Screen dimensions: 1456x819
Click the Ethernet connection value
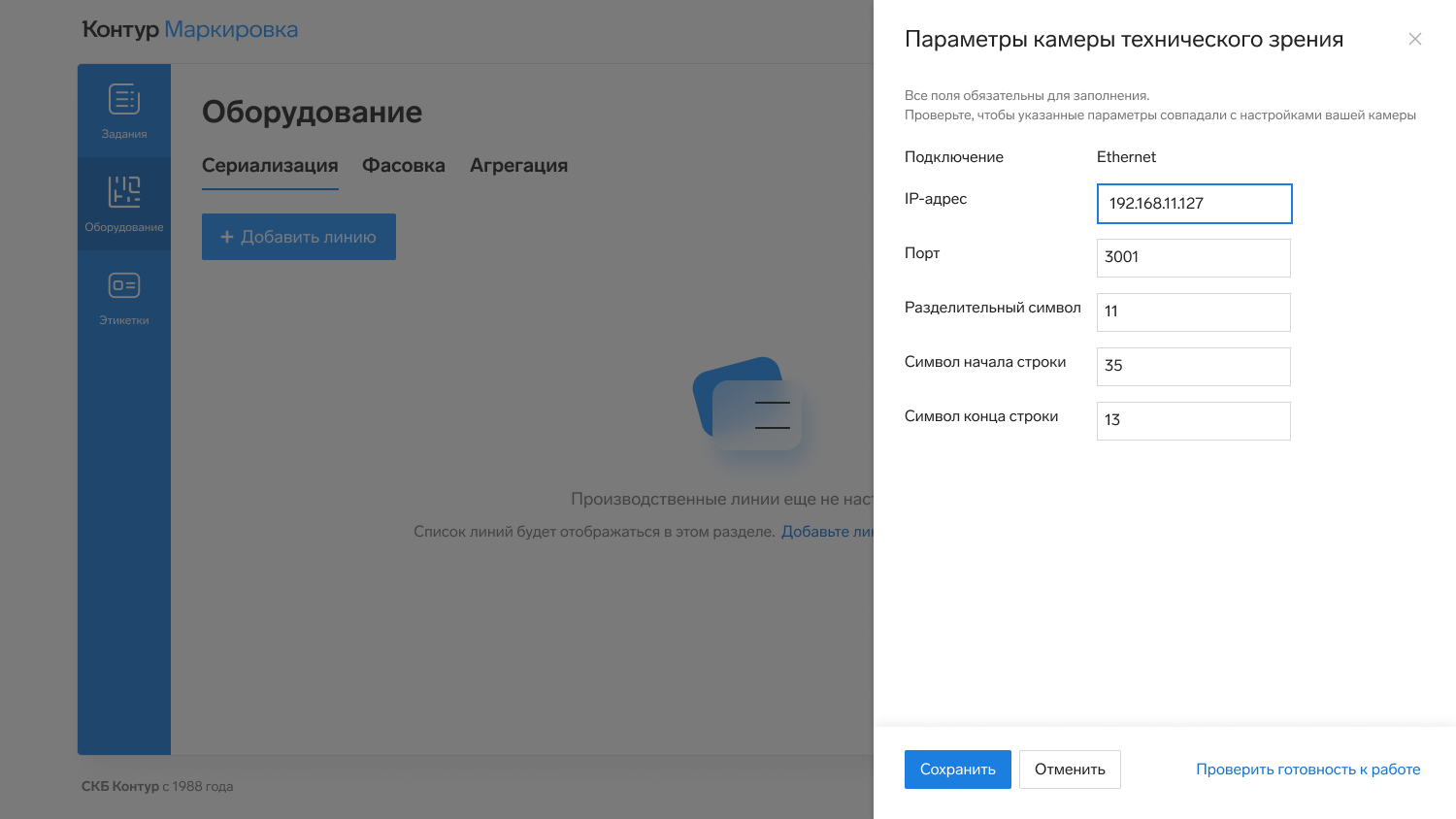tap(1126, 157)
